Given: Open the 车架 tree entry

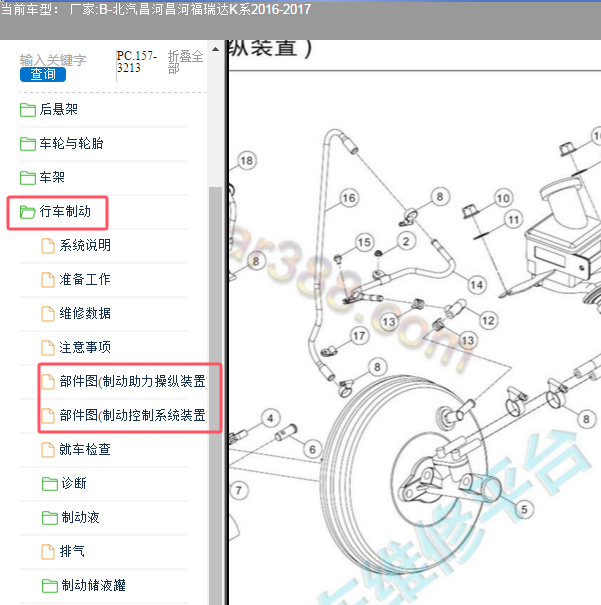Looking at the screenshot, I should coord(52,177).
